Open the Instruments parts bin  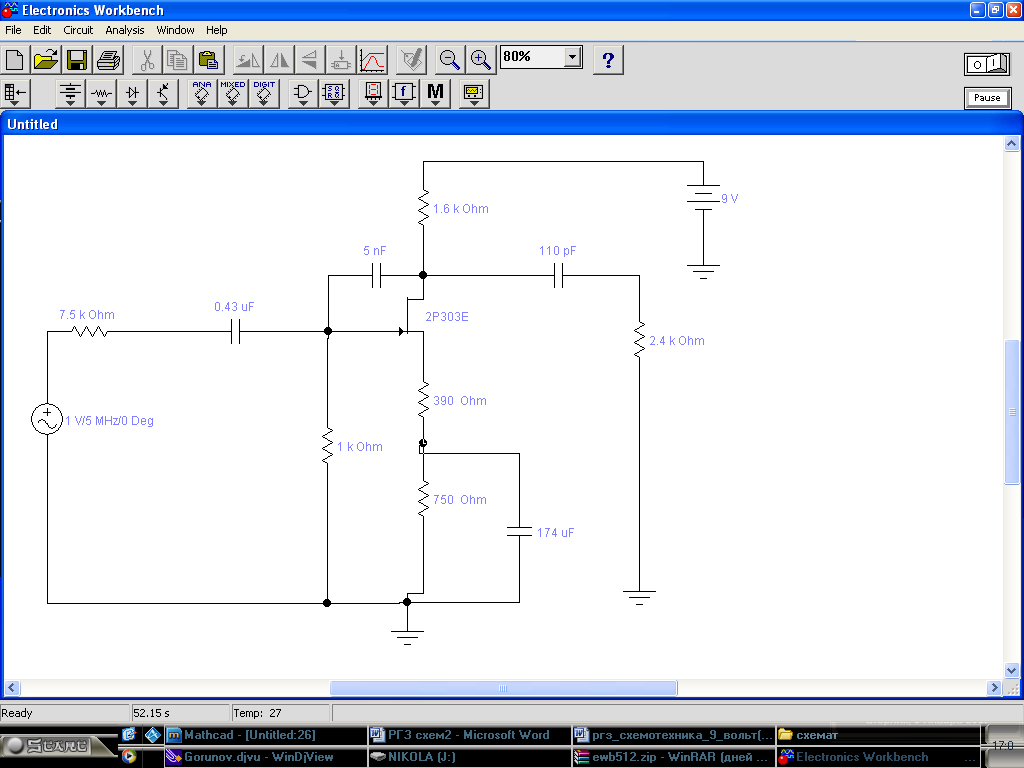point(474,93)
